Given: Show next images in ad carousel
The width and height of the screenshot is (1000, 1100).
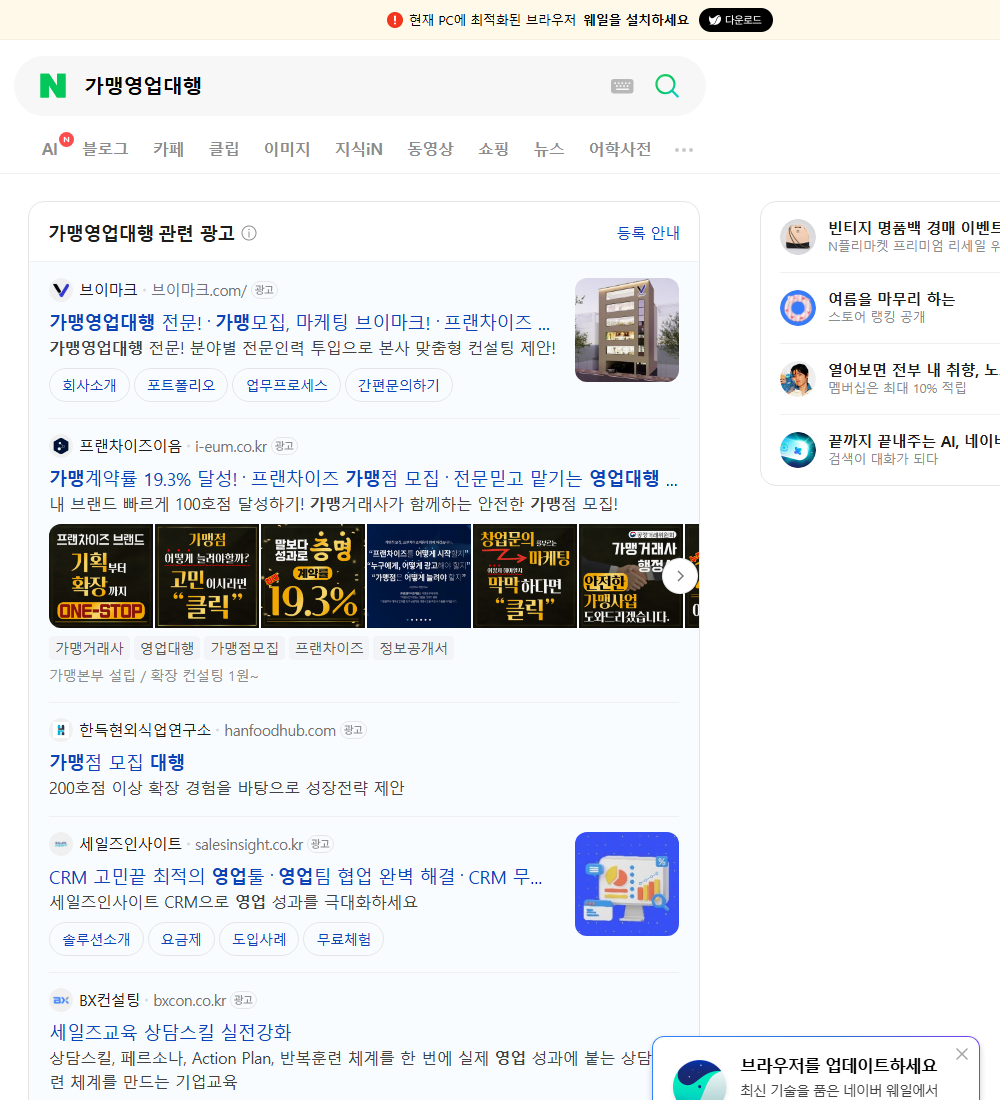Looking at the screenshot, I should tap(680, 576).
